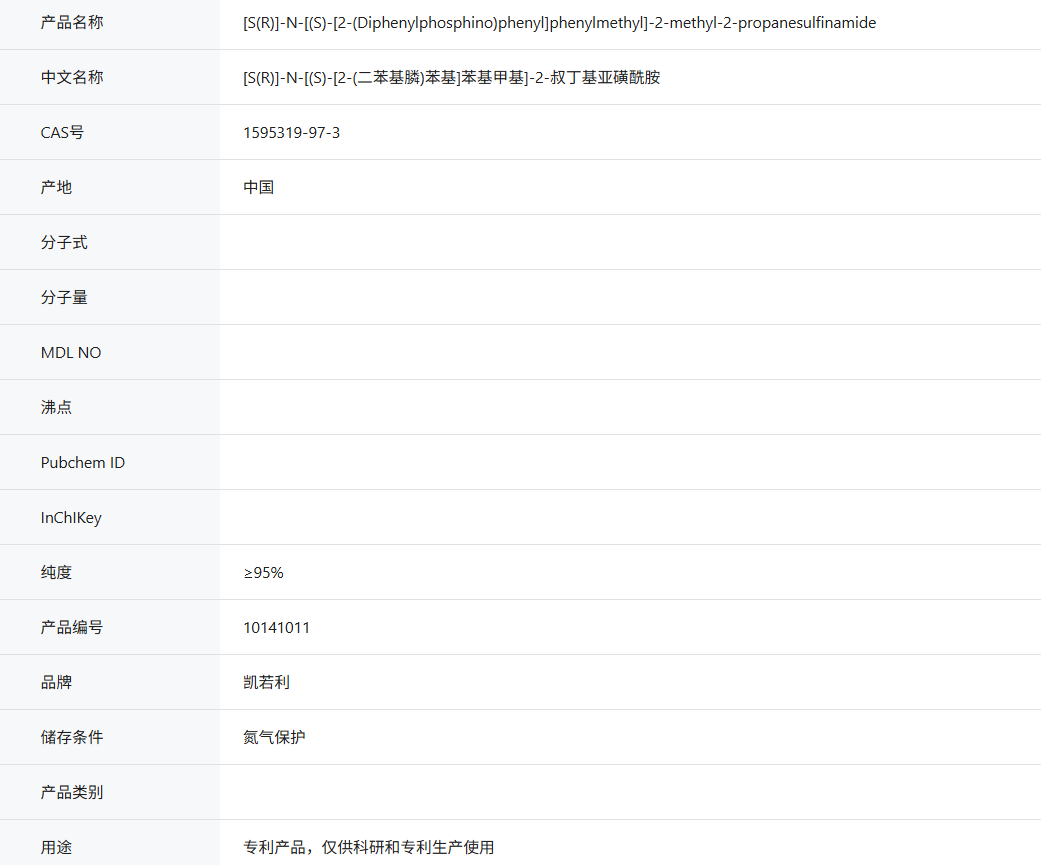Click the 产品类别 row label

pyautogui.click(x=71, y=792)
